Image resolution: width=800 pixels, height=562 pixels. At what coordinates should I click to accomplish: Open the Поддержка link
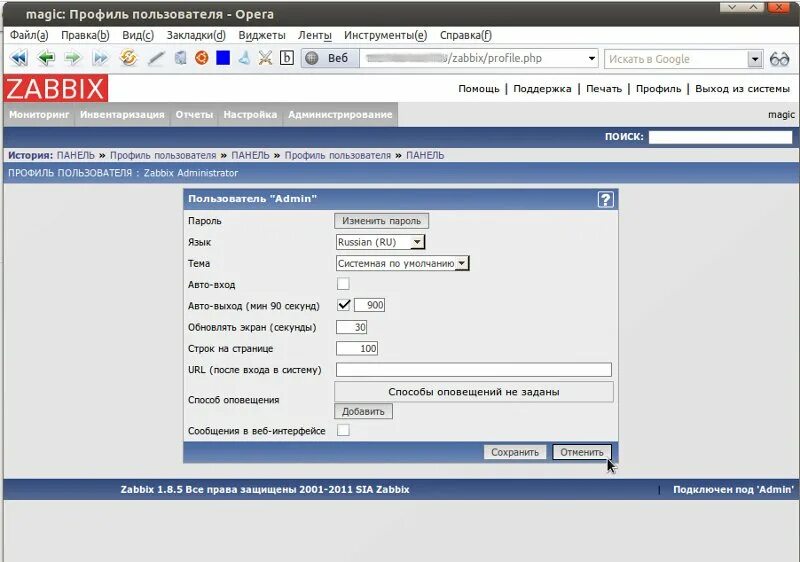[x=542, y=89]
